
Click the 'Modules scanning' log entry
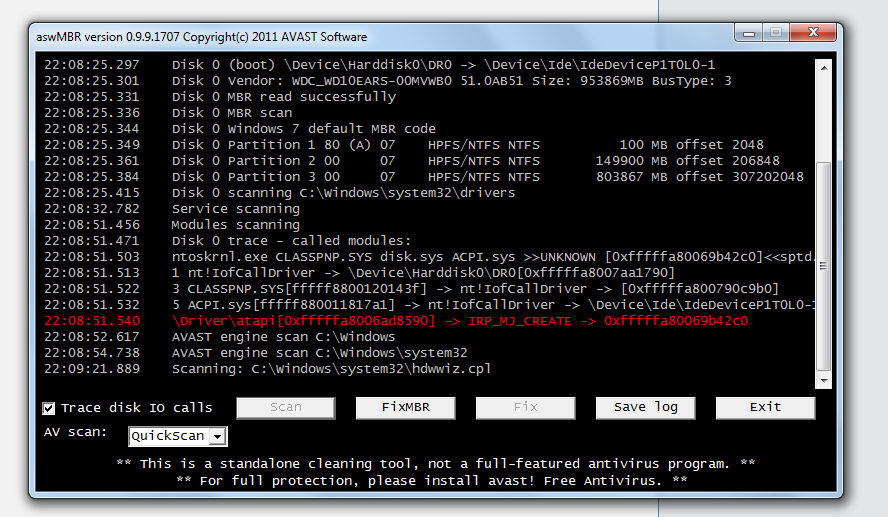point(172,225)
